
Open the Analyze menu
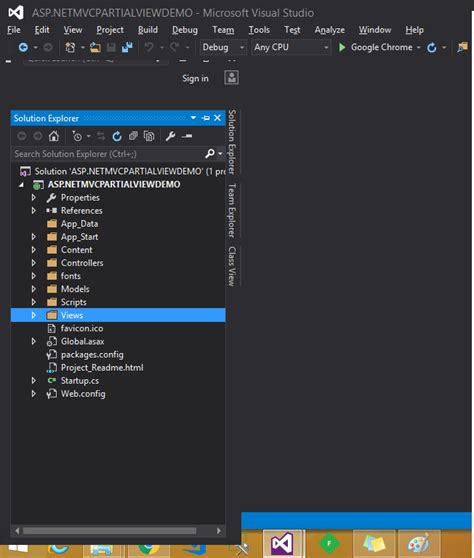point(330,30)
